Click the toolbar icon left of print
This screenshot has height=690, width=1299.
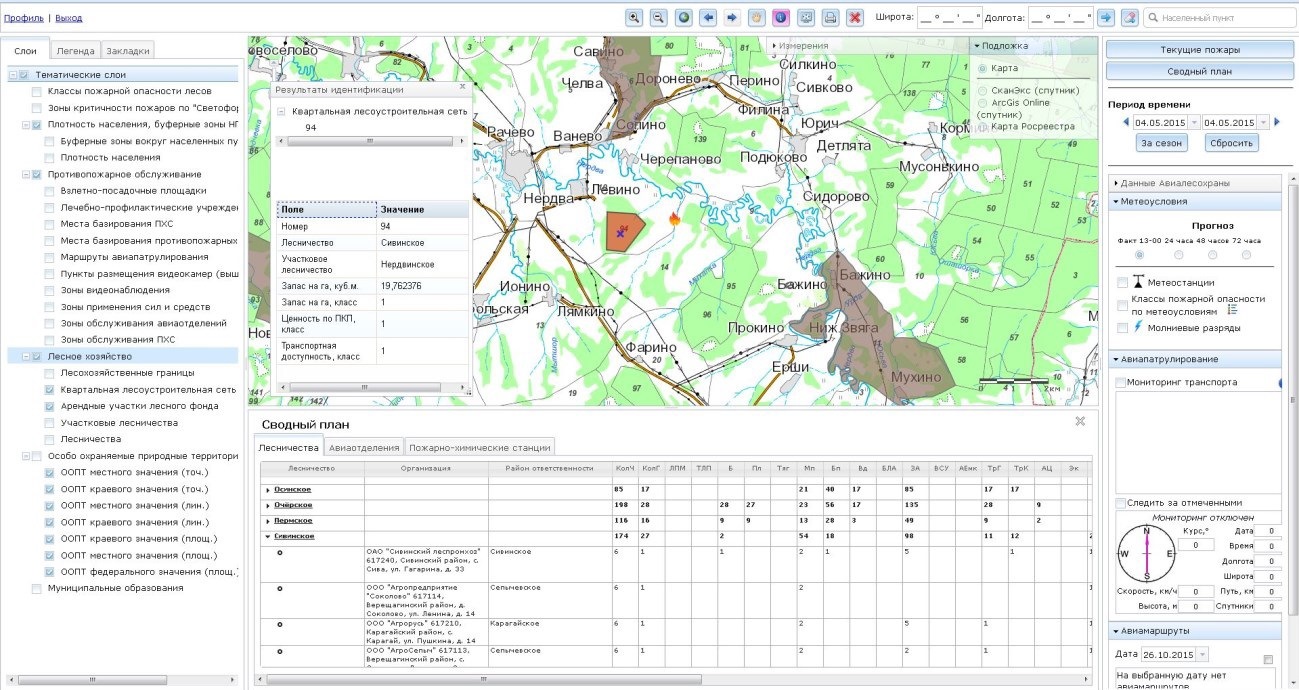click(806, 17)
